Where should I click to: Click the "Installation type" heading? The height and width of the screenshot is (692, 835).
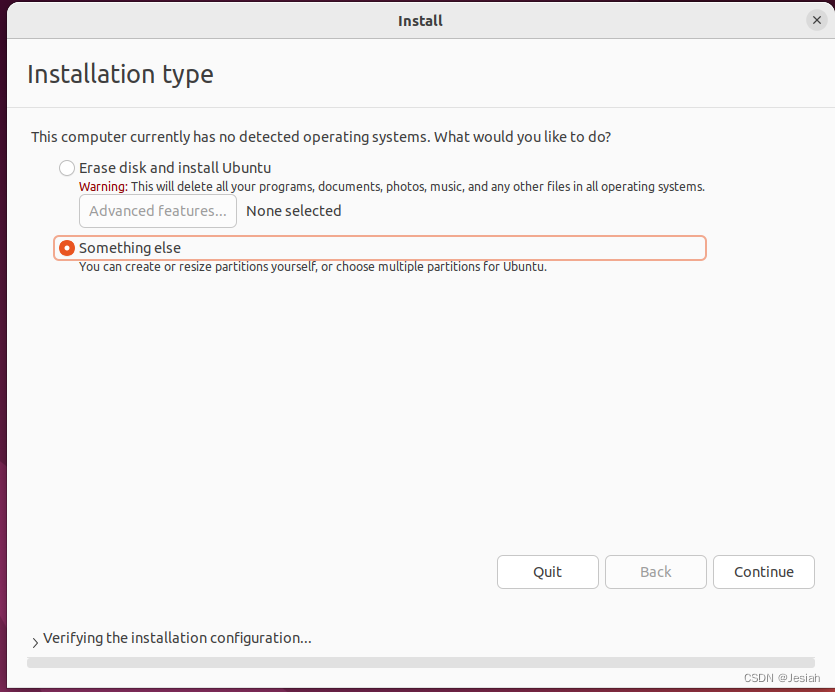(120, 74)
